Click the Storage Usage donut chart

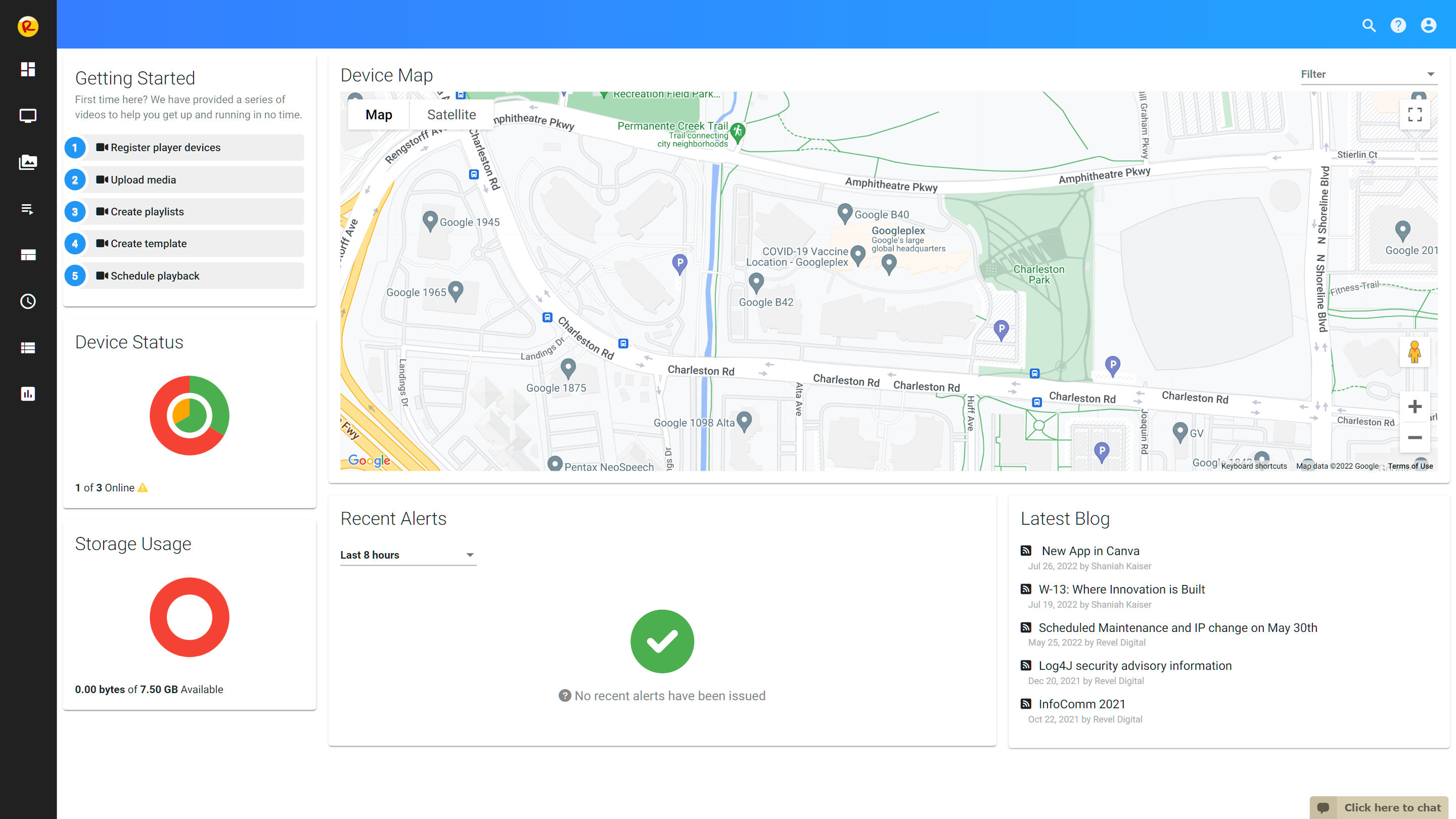pos(189,617)
